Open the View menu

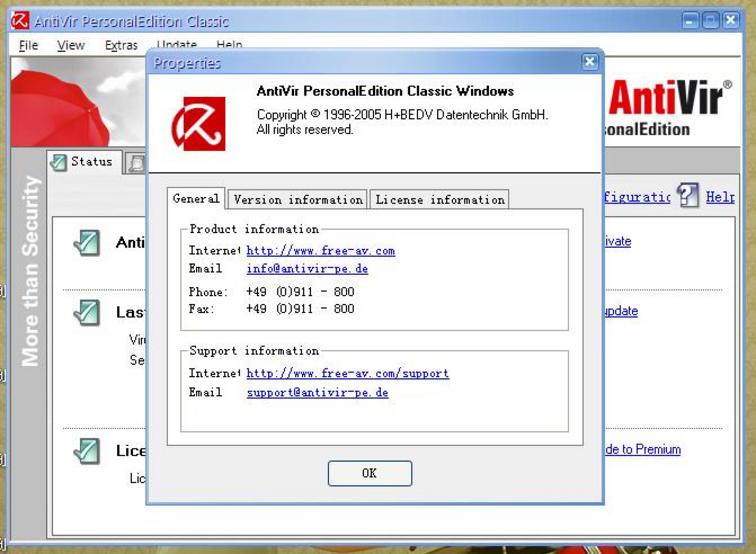(x=70, y=45)
